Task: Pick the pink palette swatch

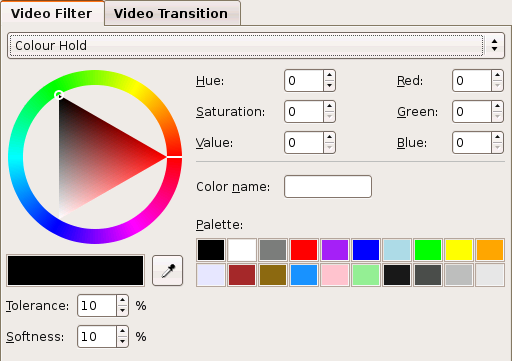Action: click(335, 275)
